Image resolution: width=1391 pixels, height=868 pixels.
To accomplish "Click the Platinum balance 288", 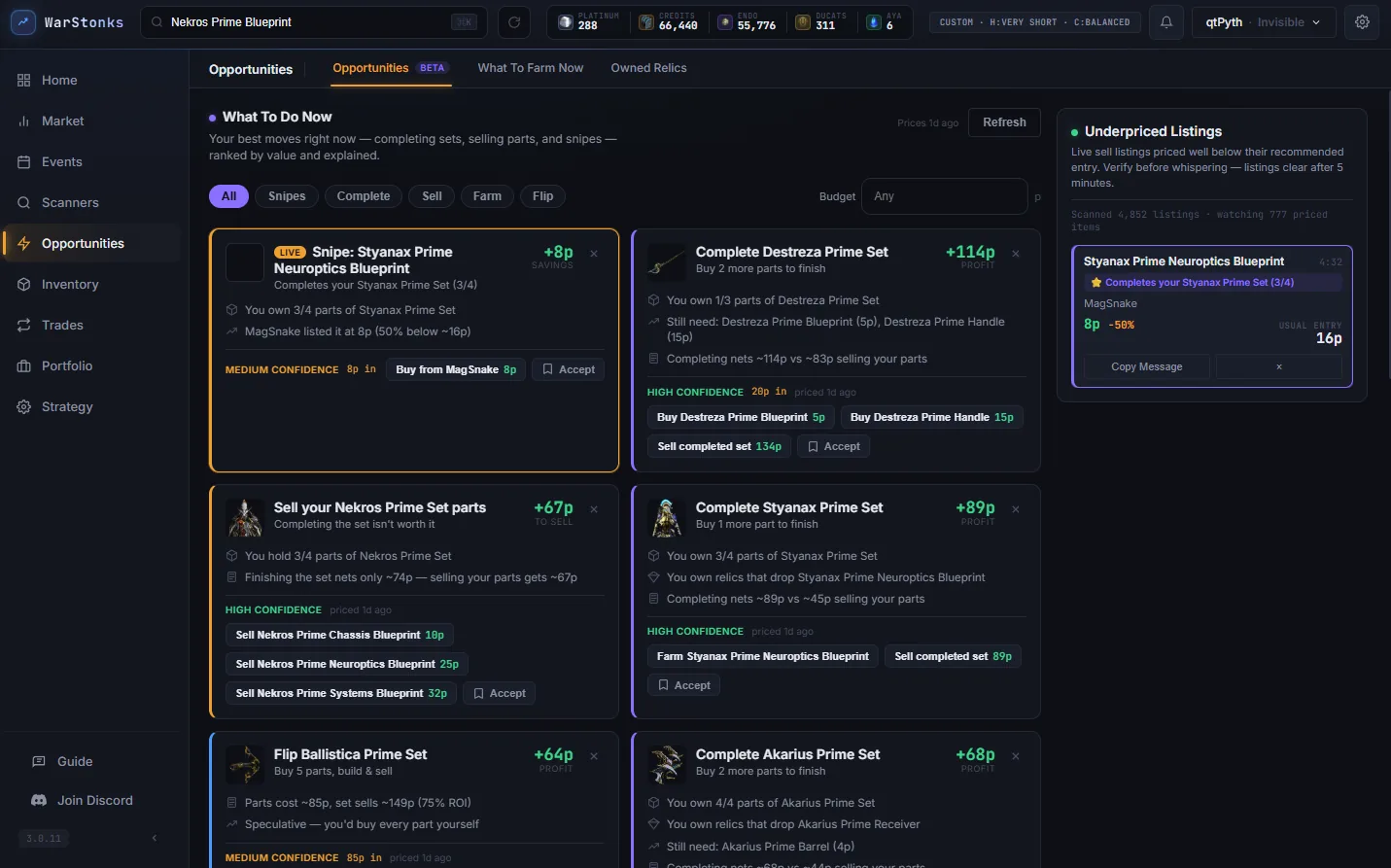I will [x=588, y=21].
